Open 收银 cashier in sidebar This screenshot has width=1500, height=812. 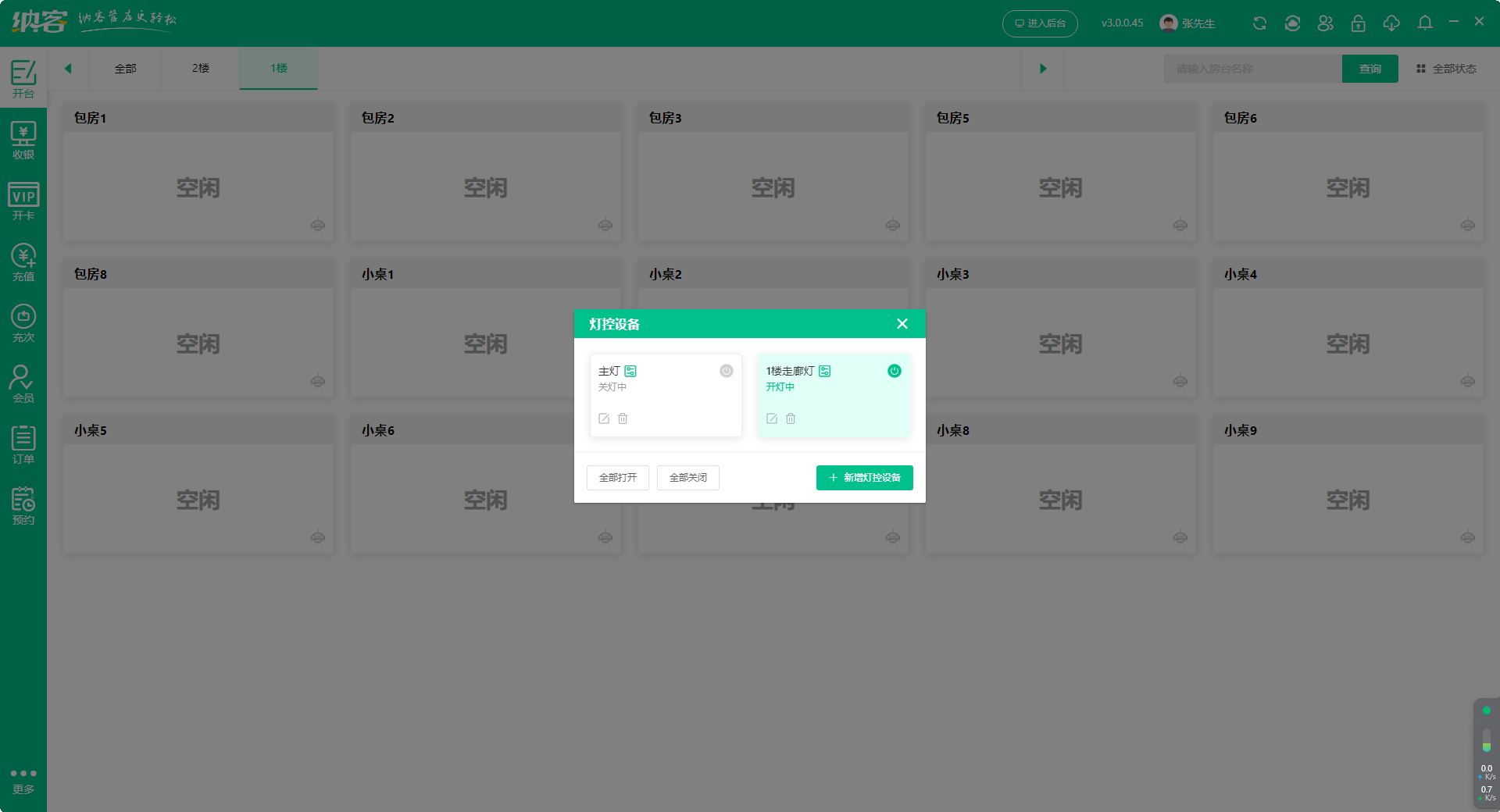23,141
